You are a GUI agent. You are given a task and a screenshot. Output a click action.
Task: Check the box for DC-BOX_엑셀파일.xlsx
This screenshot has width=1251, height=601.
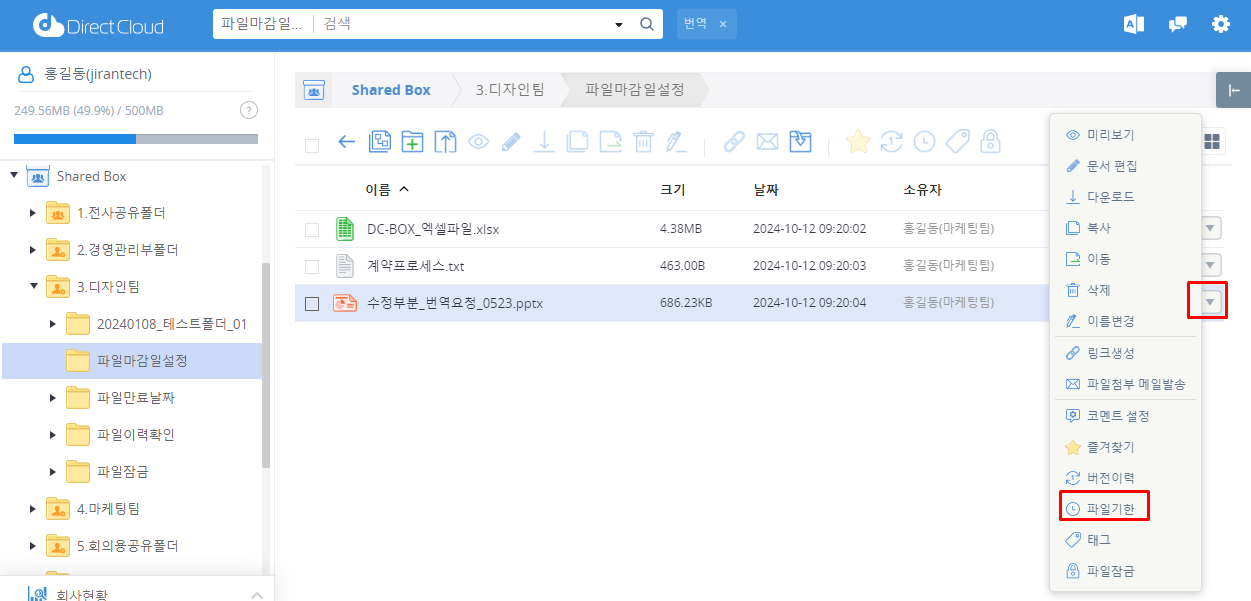312,230
